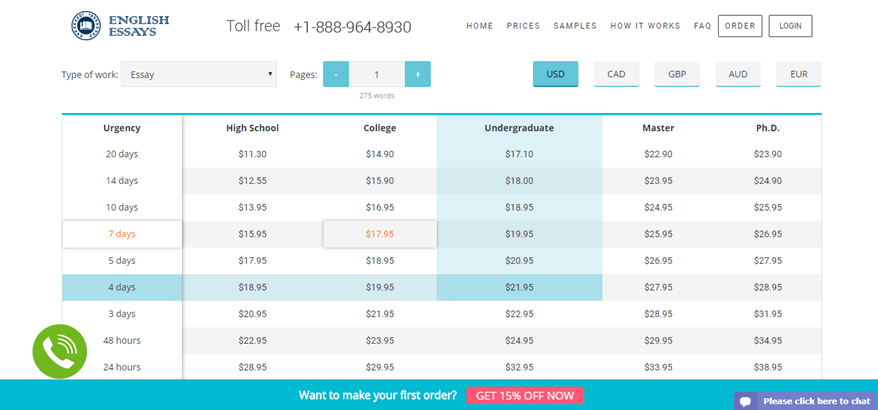Viewport: 878px width, 410px height.
Task: Click the ORDER button
Action: (x=740, y=26)
